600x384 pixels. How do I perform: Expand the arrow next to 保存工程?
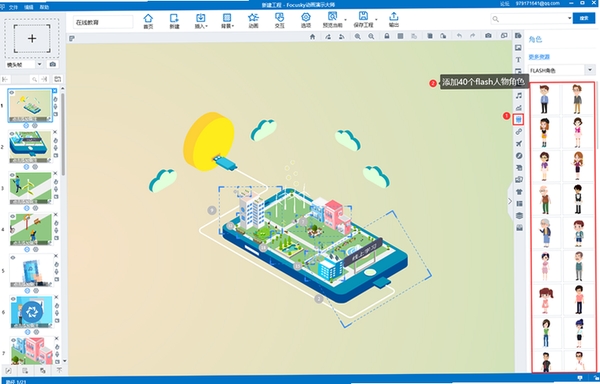pyautogui.click(x=376, y=20)
